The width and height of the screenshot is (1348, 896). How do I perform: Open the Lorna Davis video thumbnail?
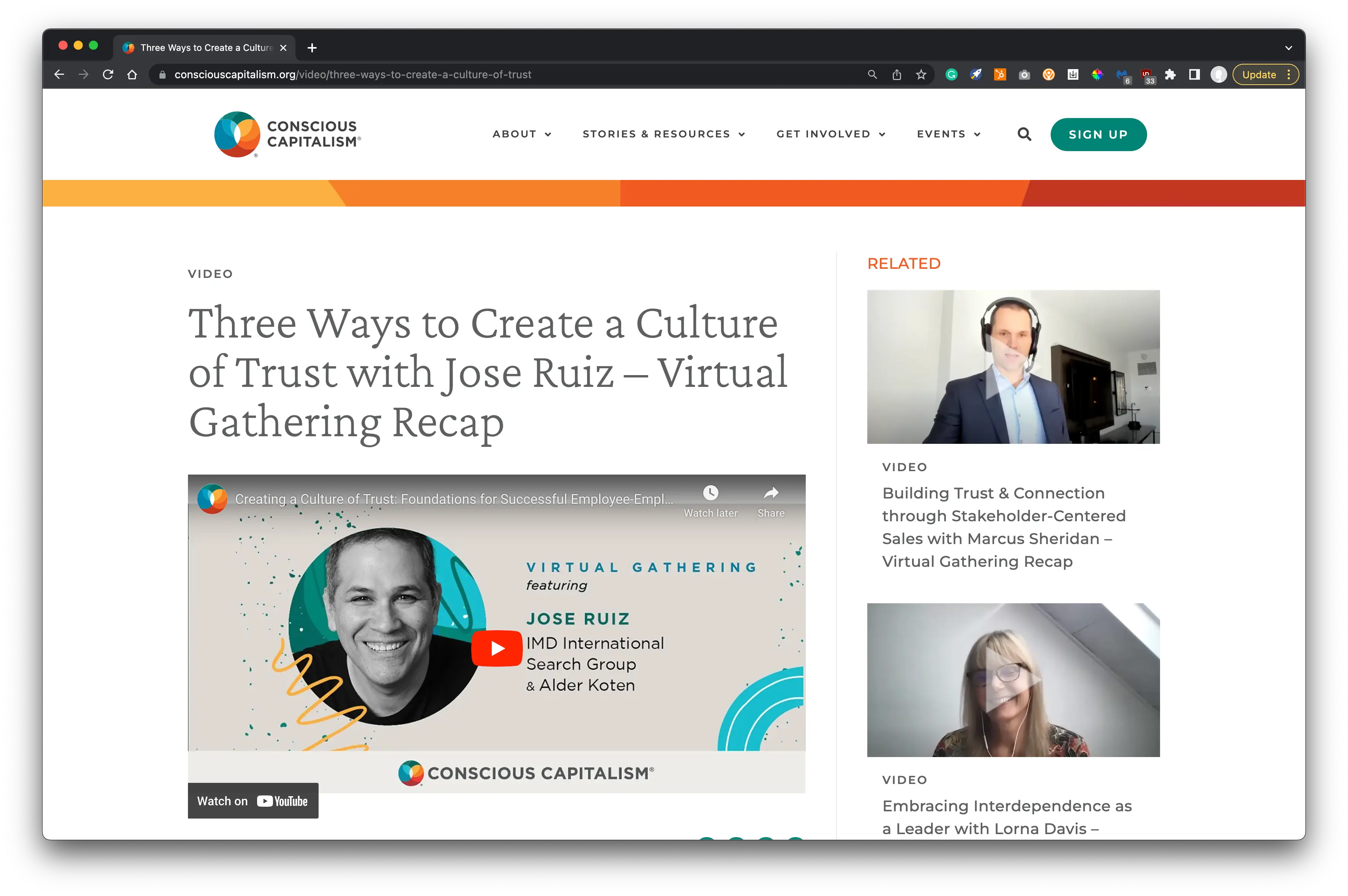click(x=1013, y=680)
